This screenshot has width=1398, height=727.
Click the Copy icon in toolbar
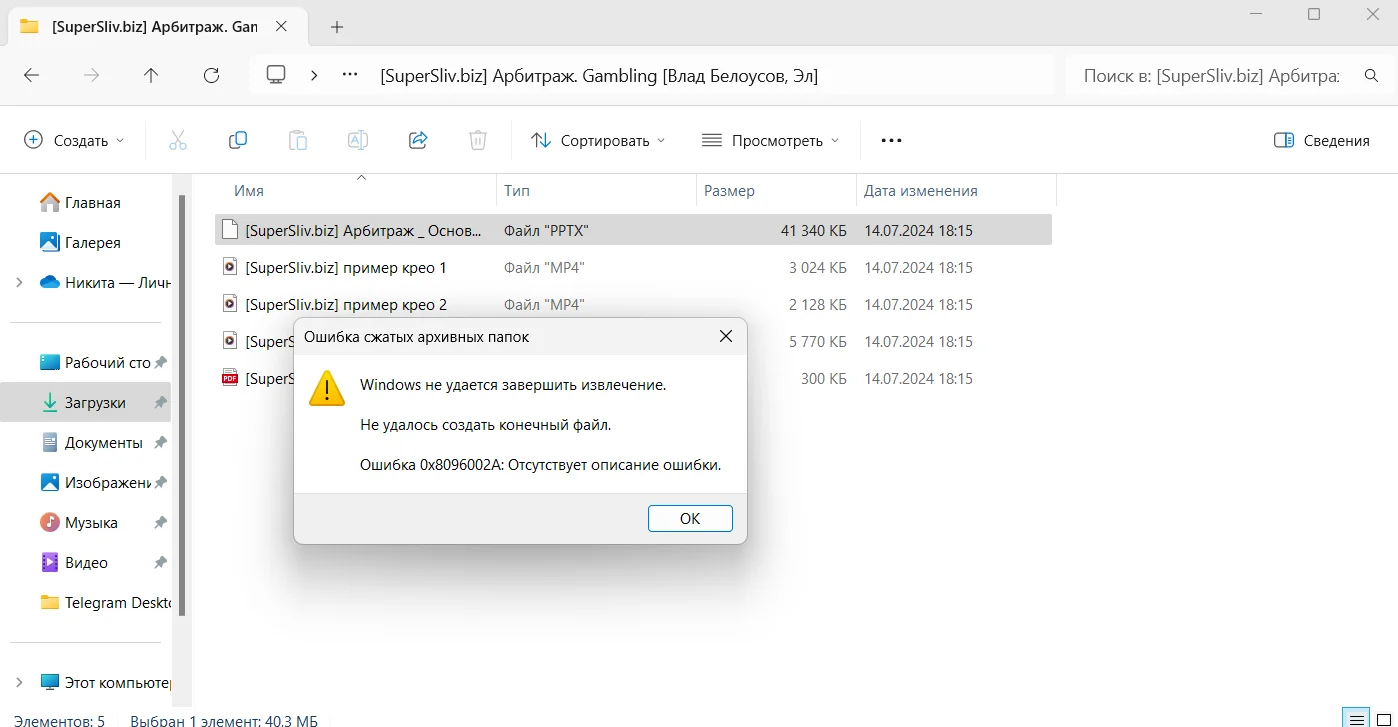238,141
